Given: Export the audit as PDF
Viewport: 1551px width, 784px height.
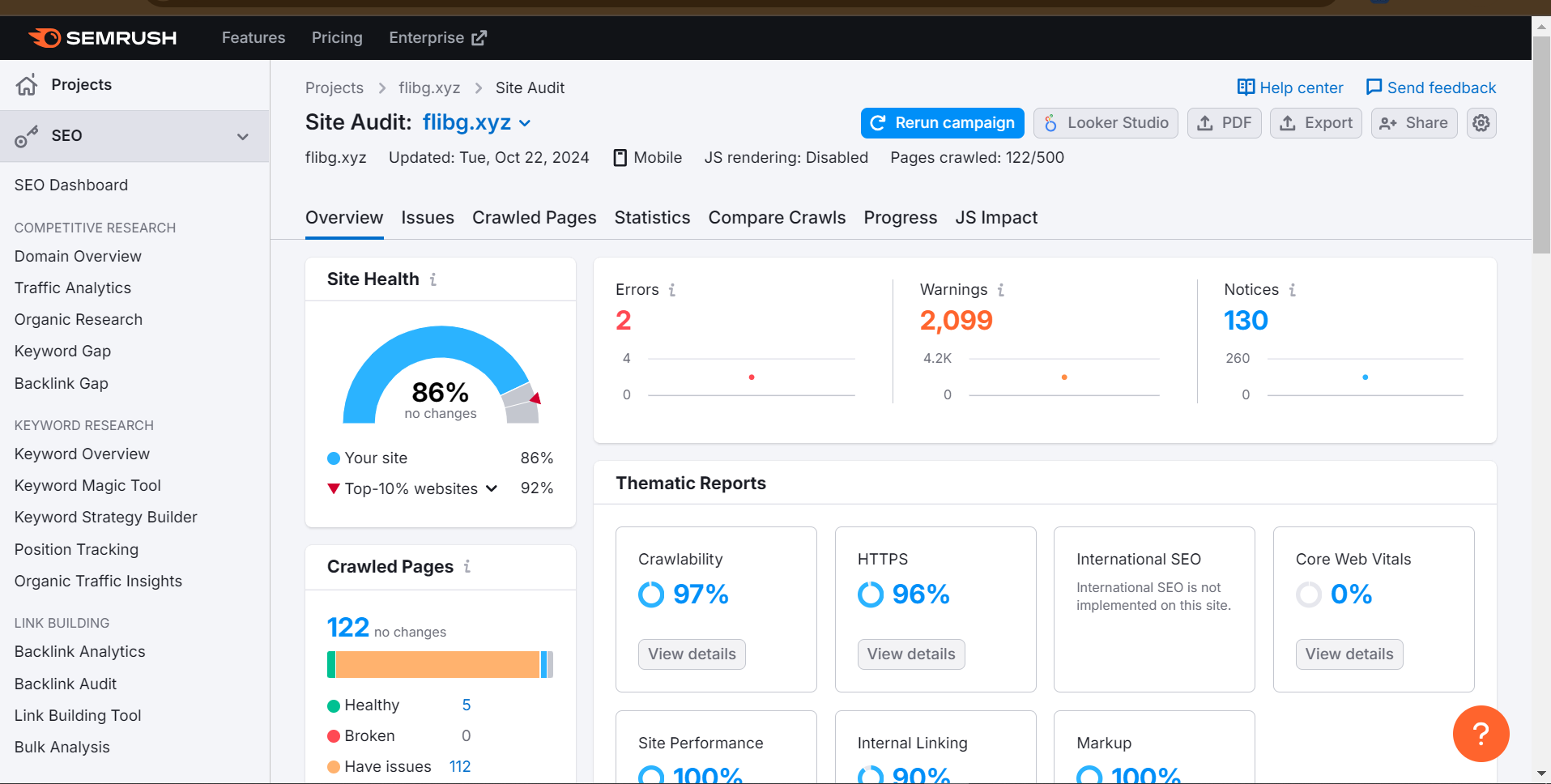Looking at the screenshot, I should pos(1224,123).
